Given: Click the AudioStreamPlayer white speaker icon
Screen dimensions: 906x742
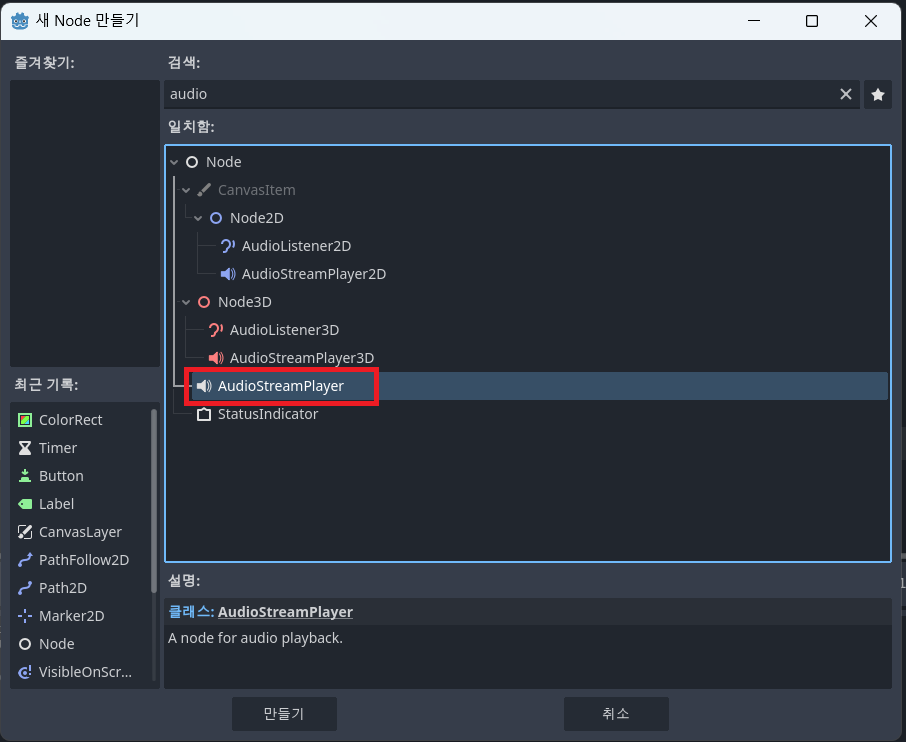Looking at the screenshot, I should coord(203,386).
